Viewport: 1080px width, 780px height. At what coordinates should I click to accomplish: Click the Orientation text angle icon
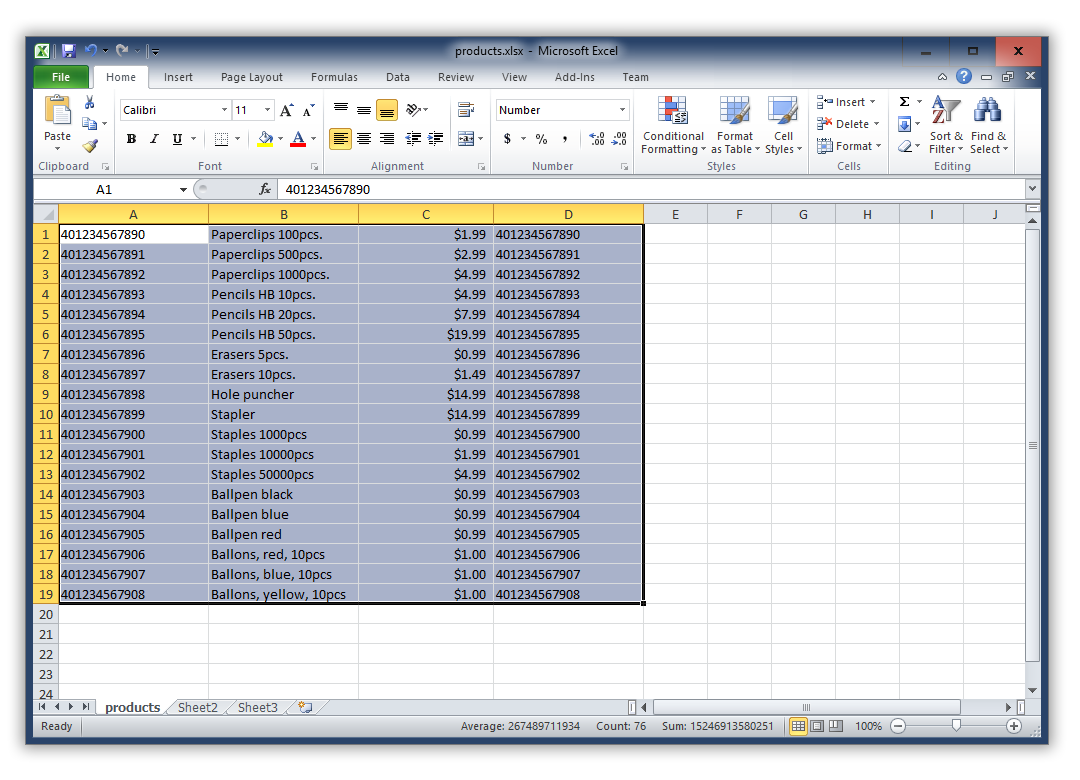tap(414, 110)
